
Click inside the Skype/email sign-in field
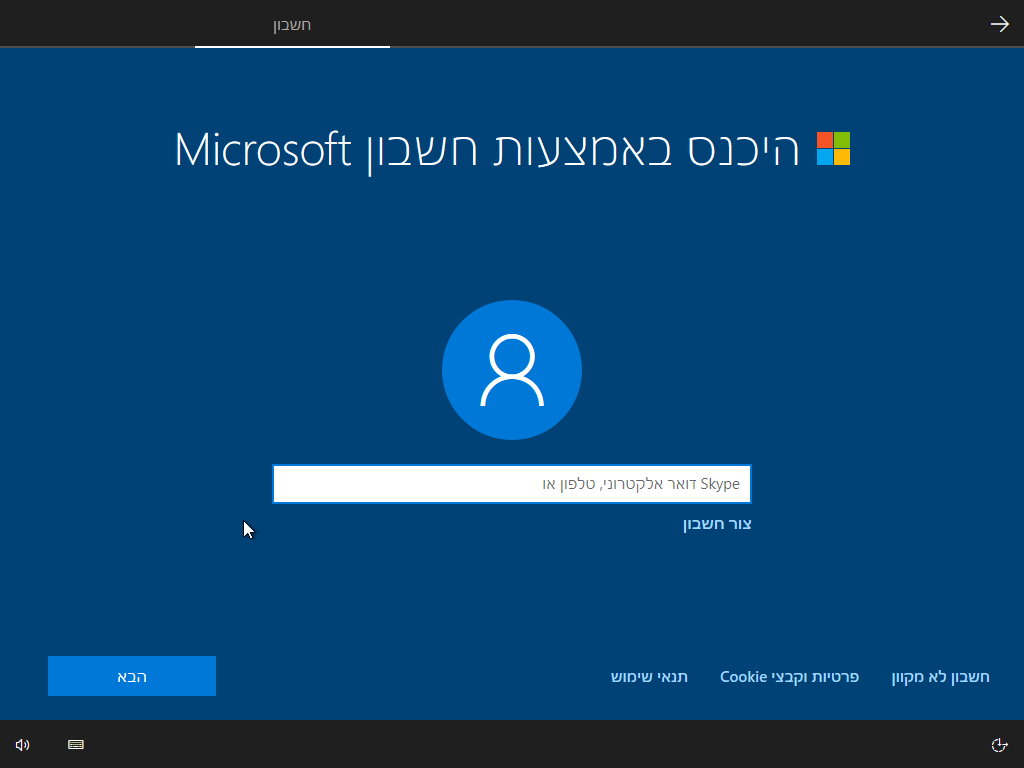coord(512,483)
